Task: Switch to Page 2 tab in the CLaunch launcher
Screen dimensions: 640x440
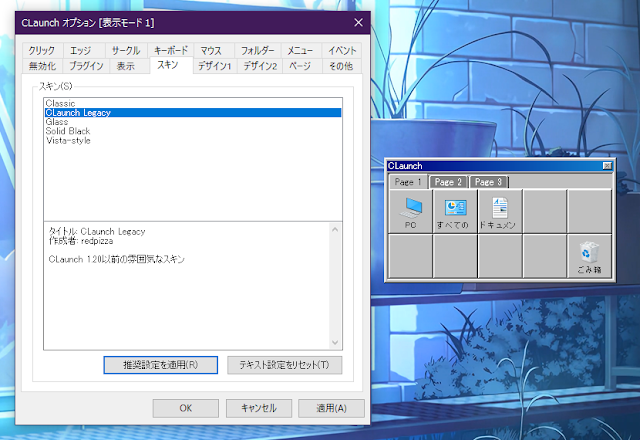Action: [x=448, y=182]
